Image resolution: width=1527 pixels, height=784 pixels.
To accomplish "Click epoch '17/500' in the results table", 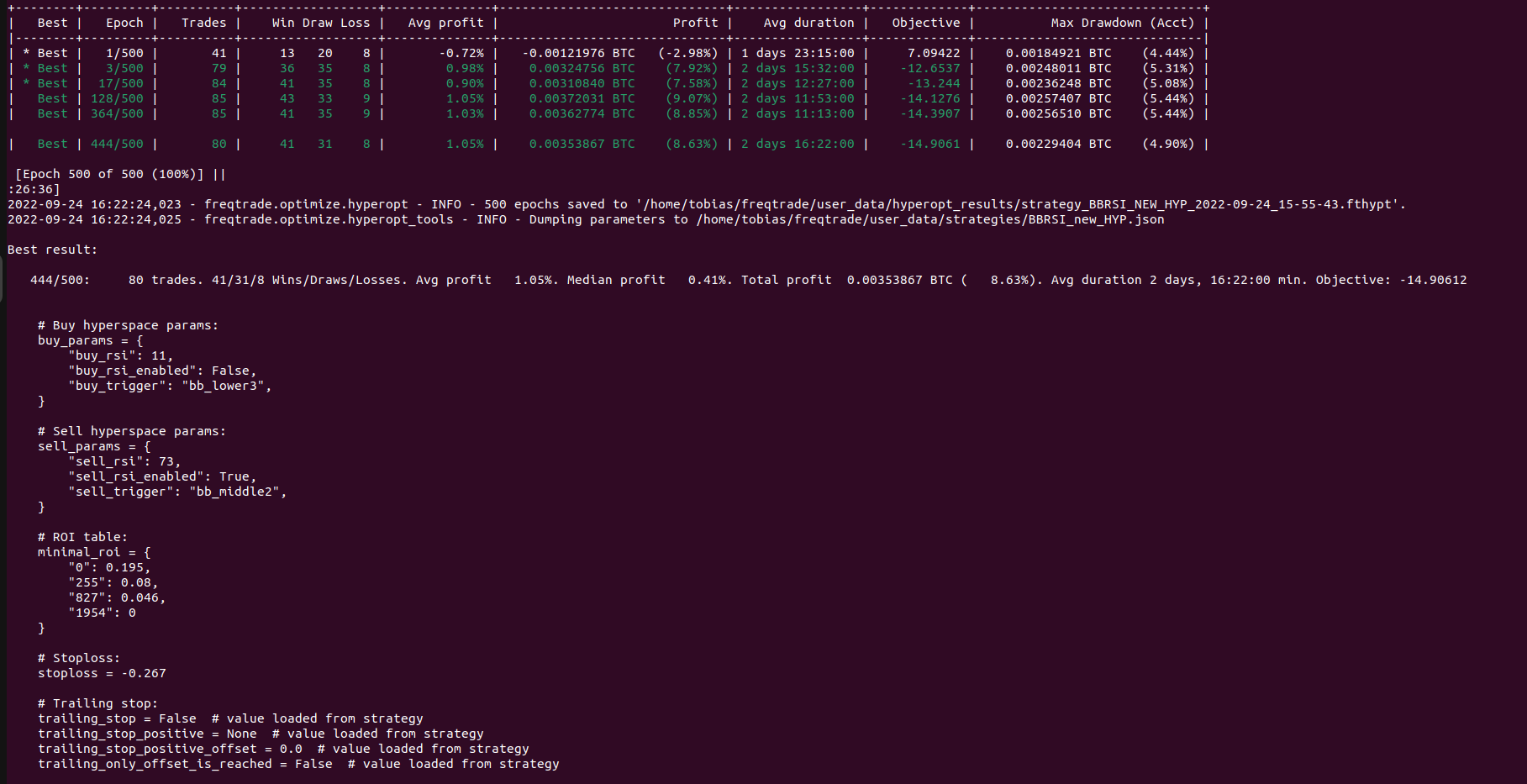I will pos(121,83).
